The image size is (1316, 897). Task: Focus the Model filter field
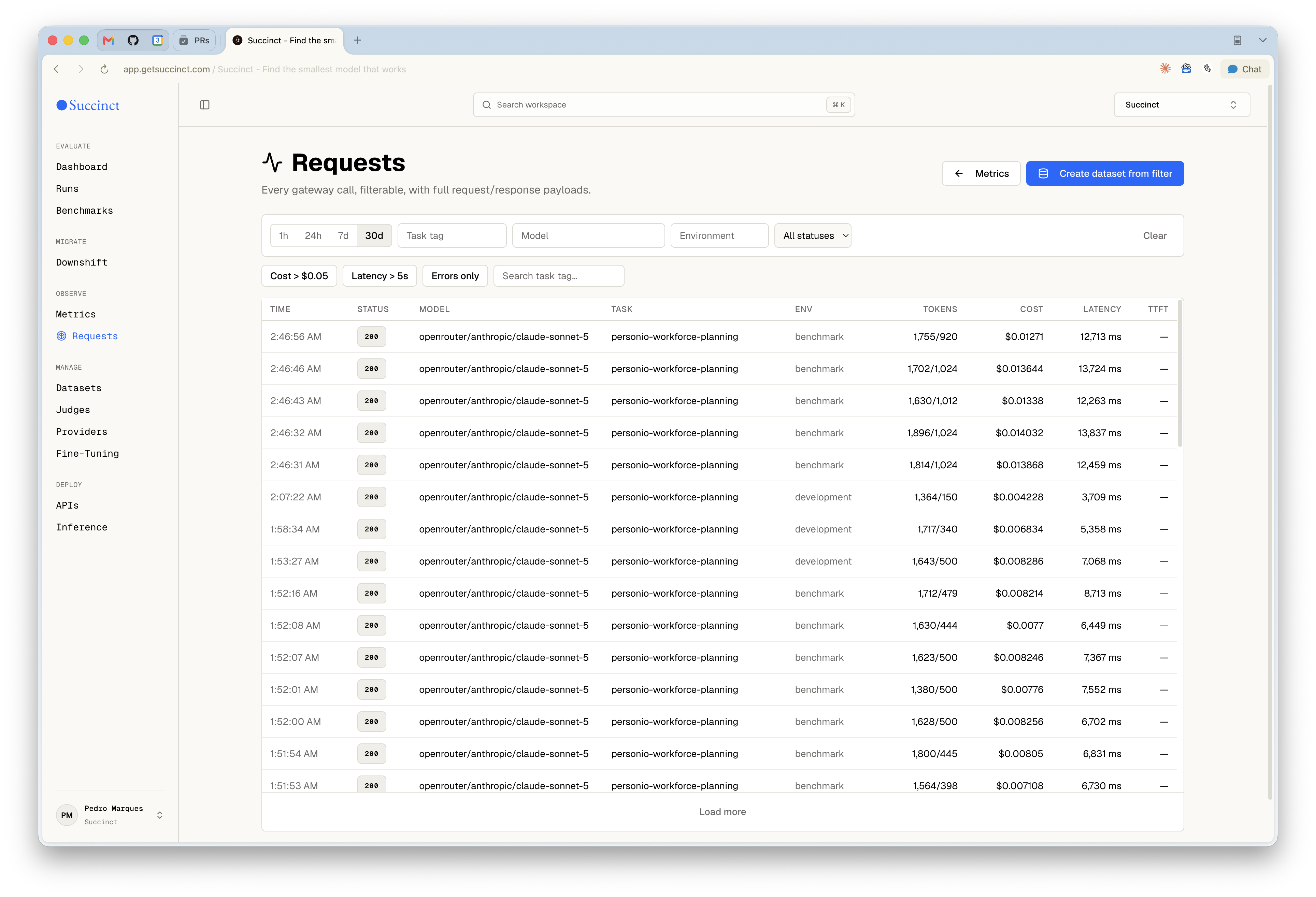click(588, 236)
